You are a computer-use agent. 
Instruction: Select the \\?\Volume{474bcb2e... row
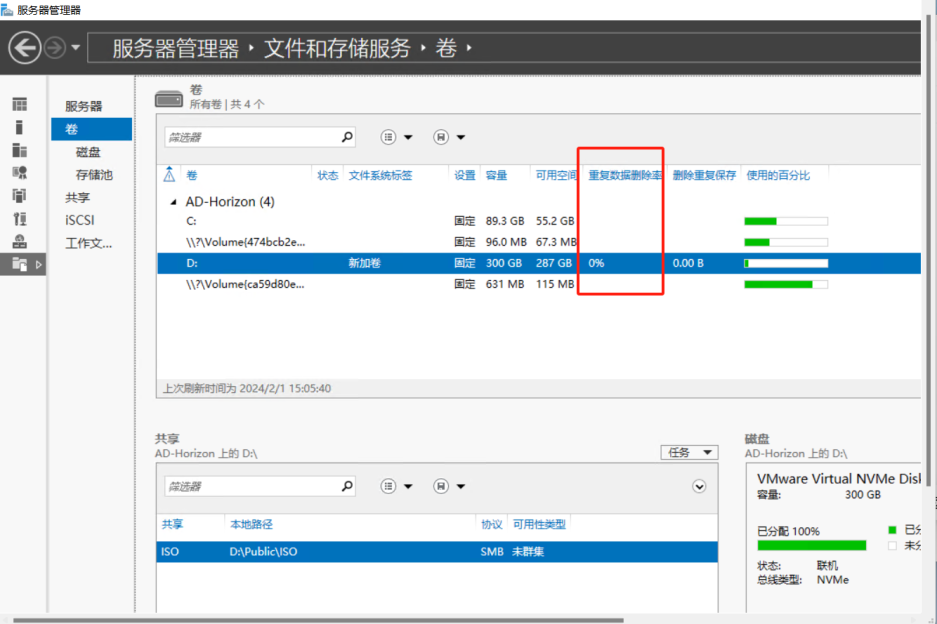539,242
